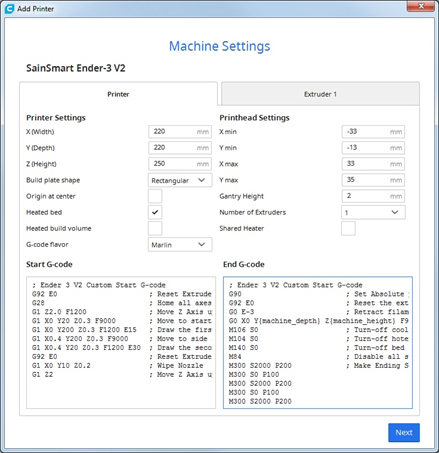Click the Cura logo icon in title bar

coord(9,9)
